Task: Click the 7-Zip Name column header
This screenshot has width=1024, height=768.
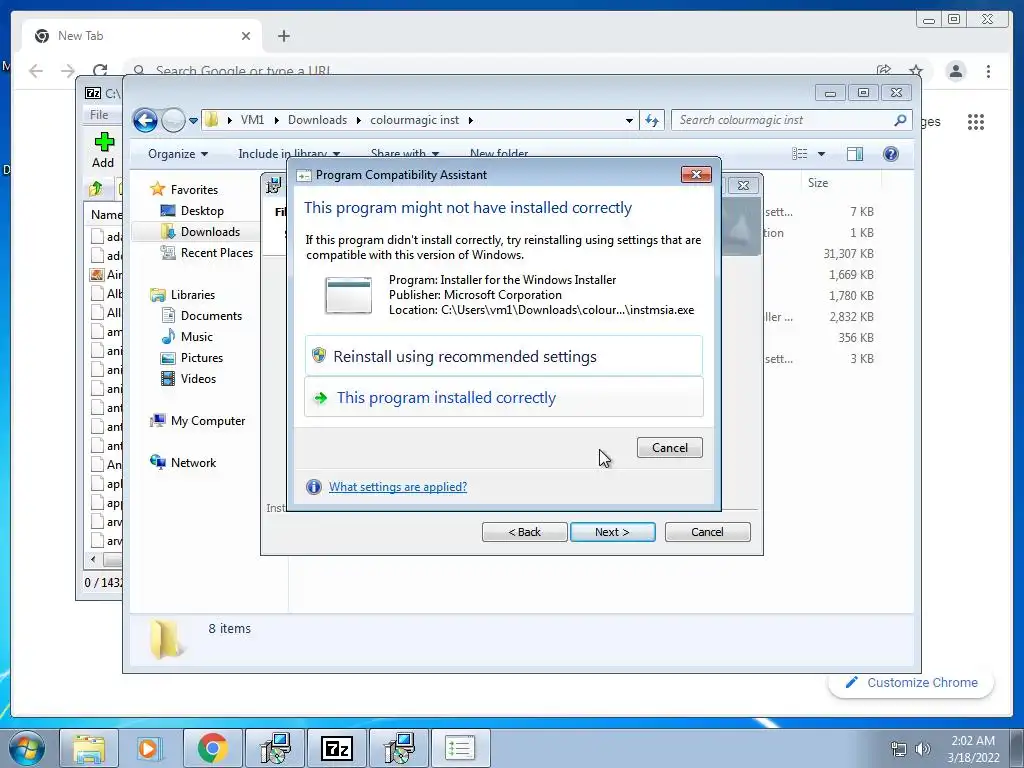Action: tap(106, 214)
